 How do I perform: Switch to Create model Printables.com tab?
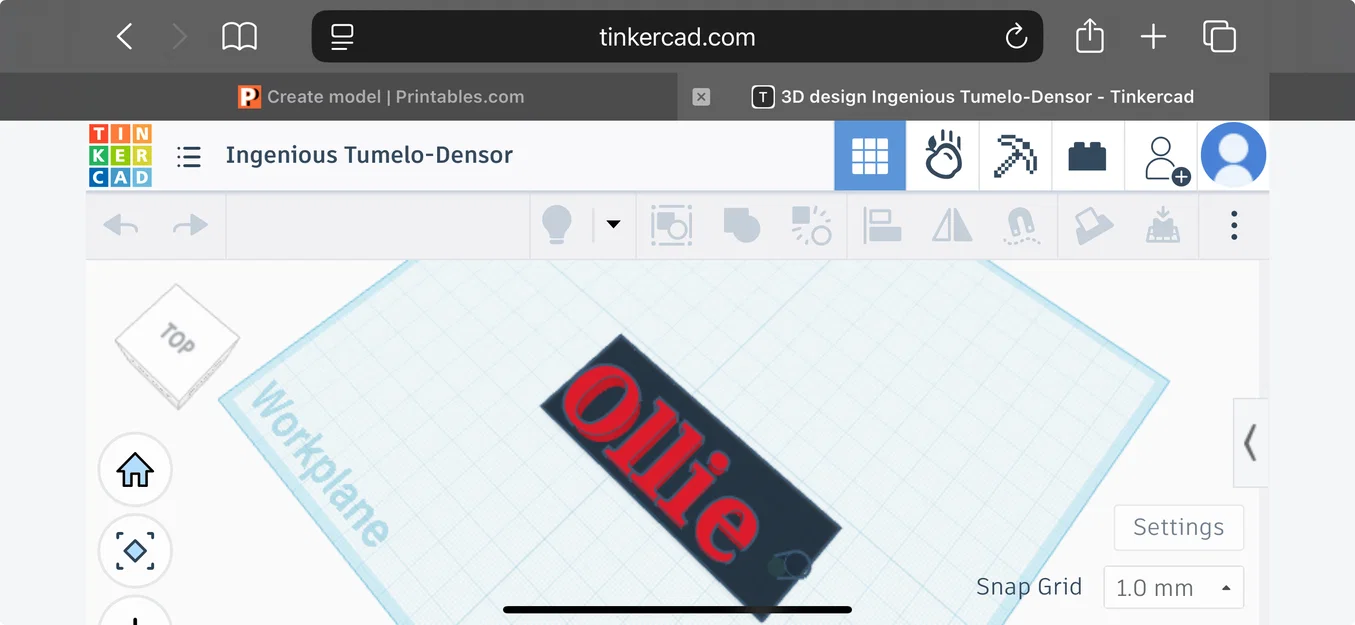click(380, 97)
